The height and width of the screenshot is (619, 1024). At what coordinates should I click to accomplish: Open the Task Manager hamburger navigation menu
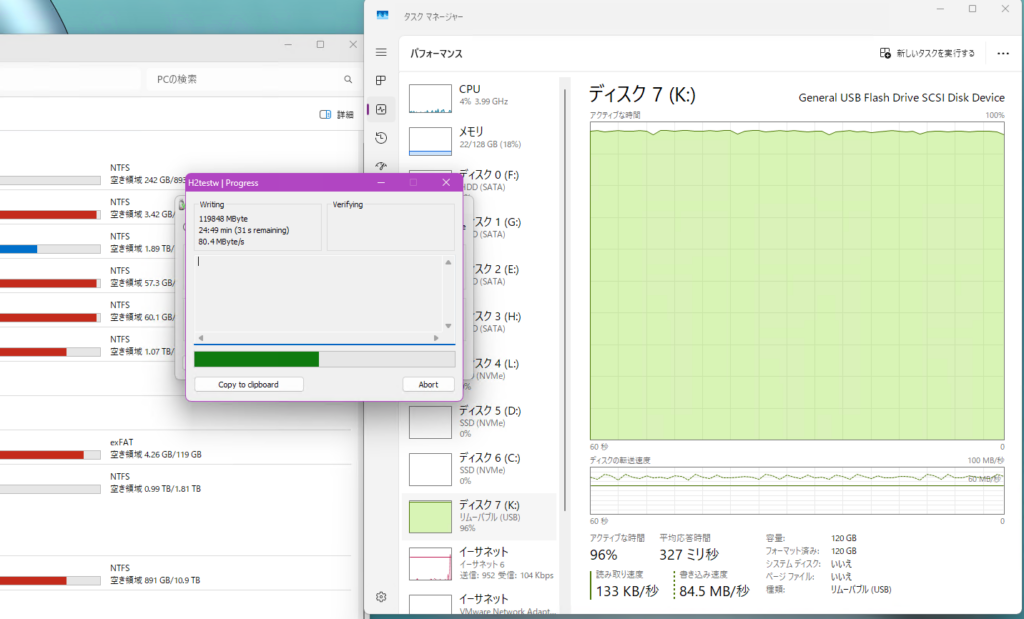click(381, 52)
